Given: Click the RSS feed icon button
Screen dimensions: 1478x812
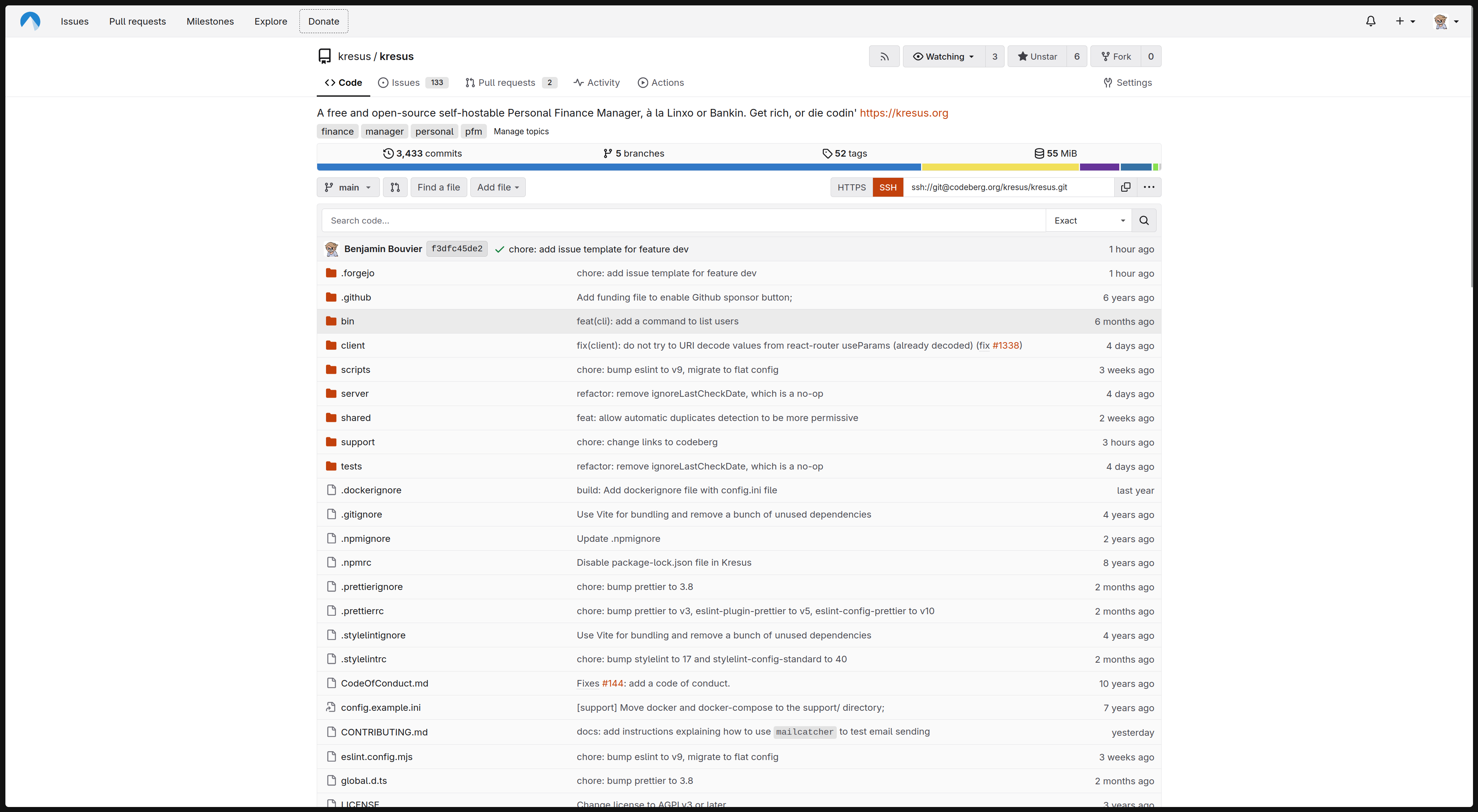Looking at the screenshot, I should [x=884, y=56].
